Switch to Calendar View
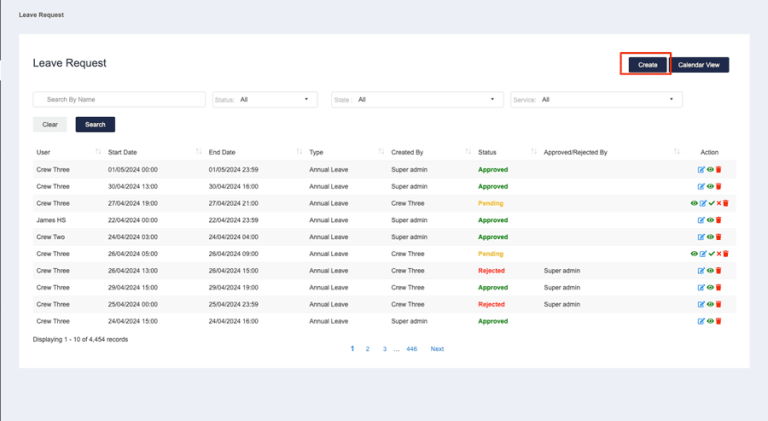The width and height of the screenshot is (768, 421). [699, 65]
